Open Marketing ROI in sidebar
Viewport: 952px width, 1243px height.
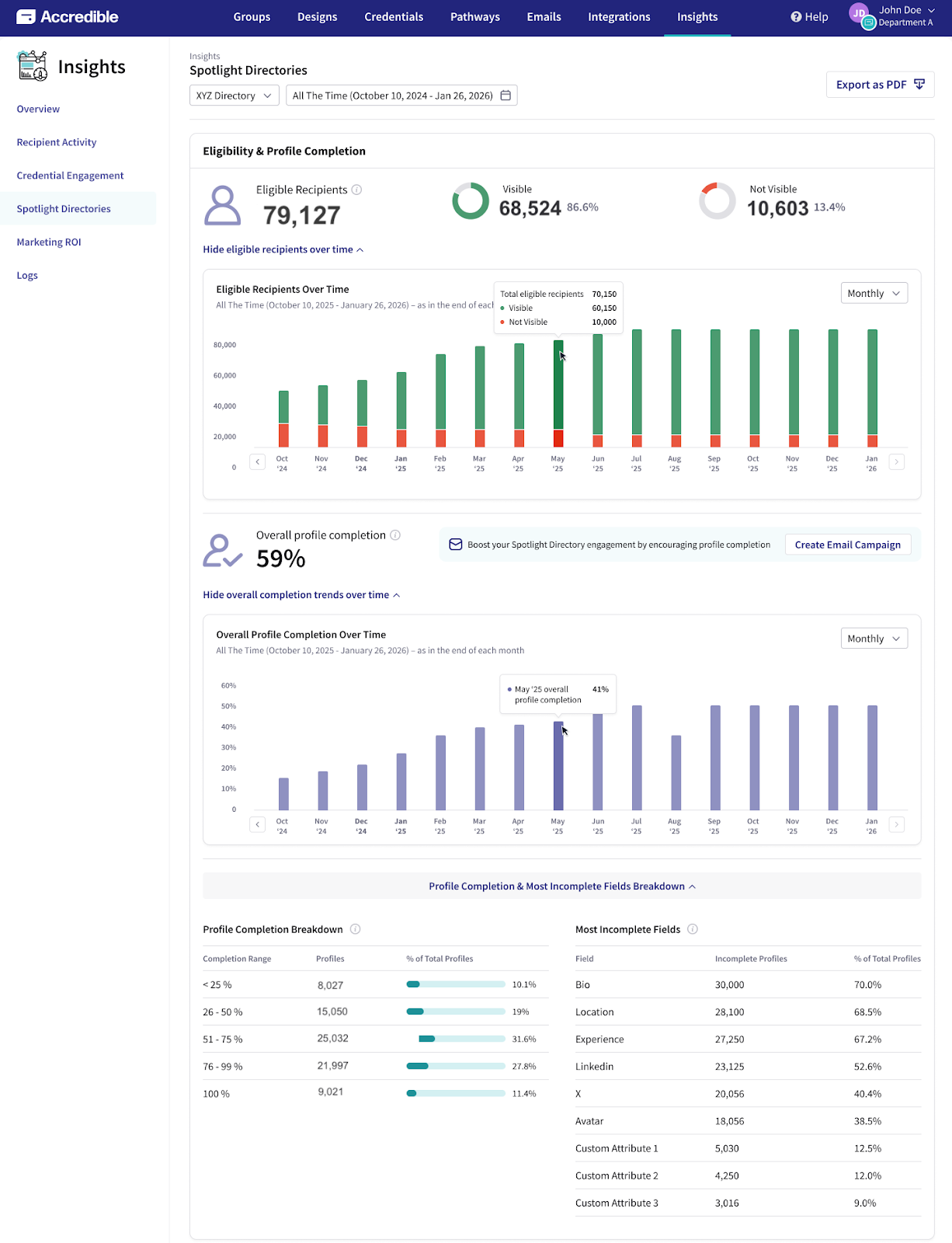[49, 242]
